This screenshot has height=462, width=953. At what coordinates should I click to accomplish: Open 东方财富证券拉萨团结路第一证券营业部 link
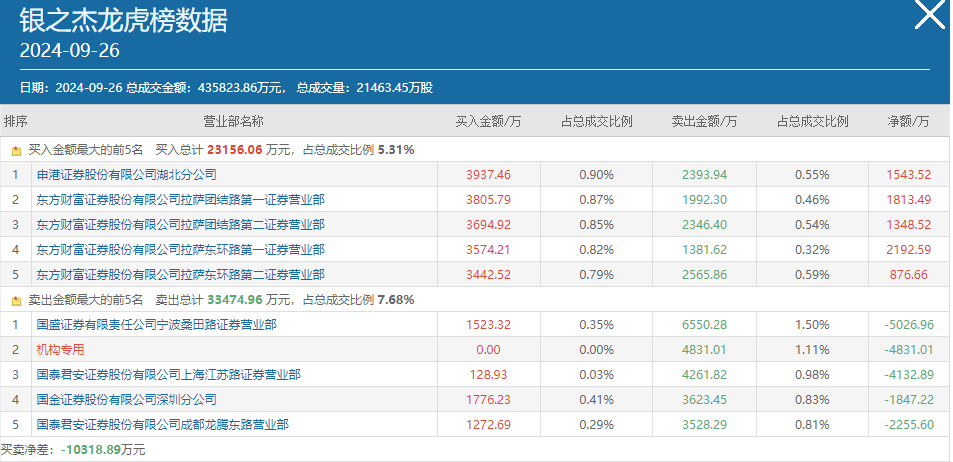(181, 200)
